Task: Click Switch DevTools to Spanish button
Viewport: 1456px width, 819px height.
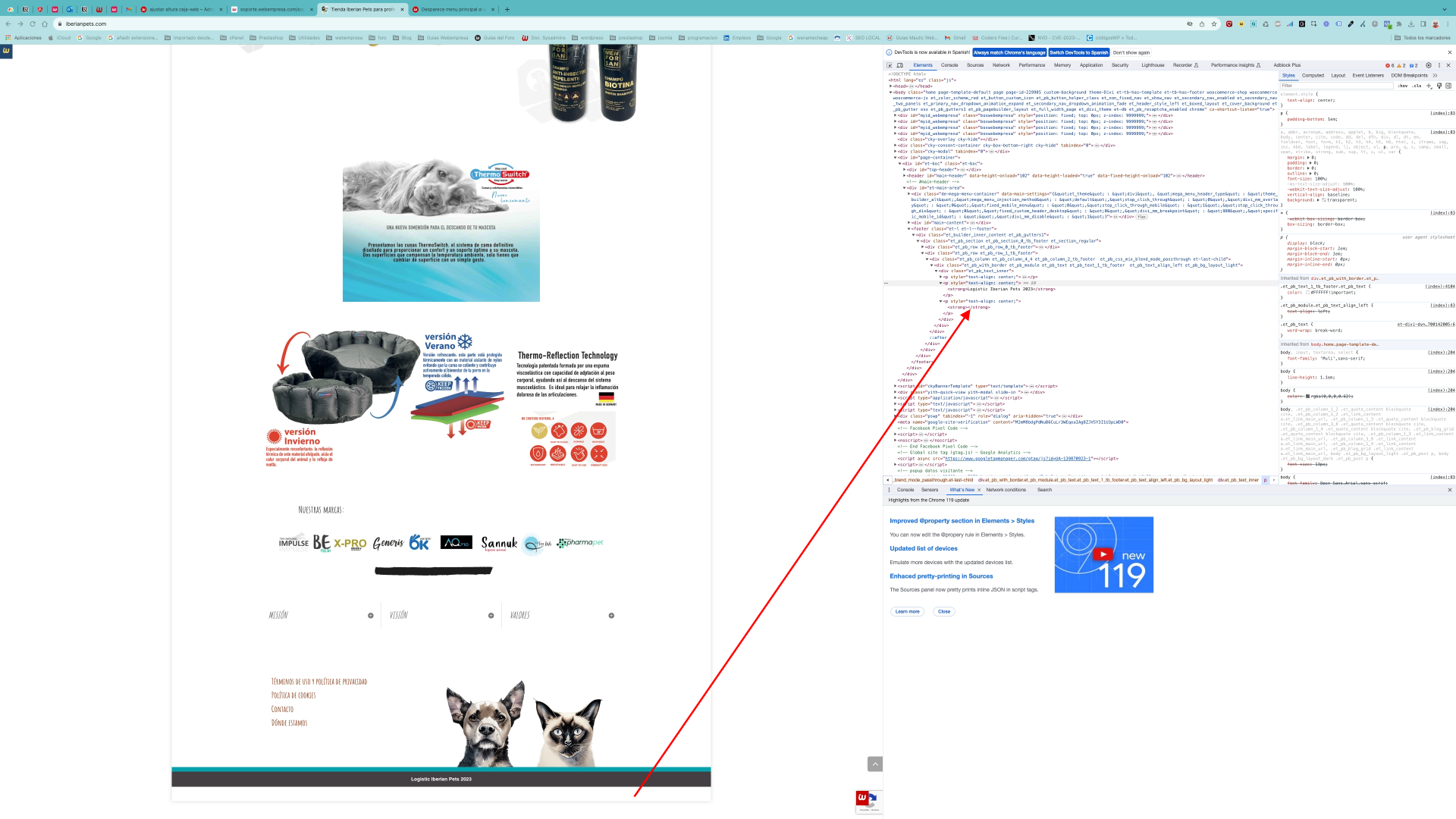Action: (x=1079, y=52)
